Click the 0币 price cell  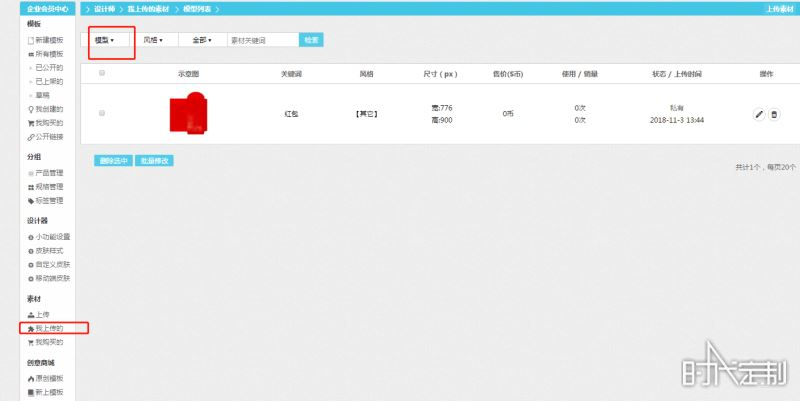(508, 114)
